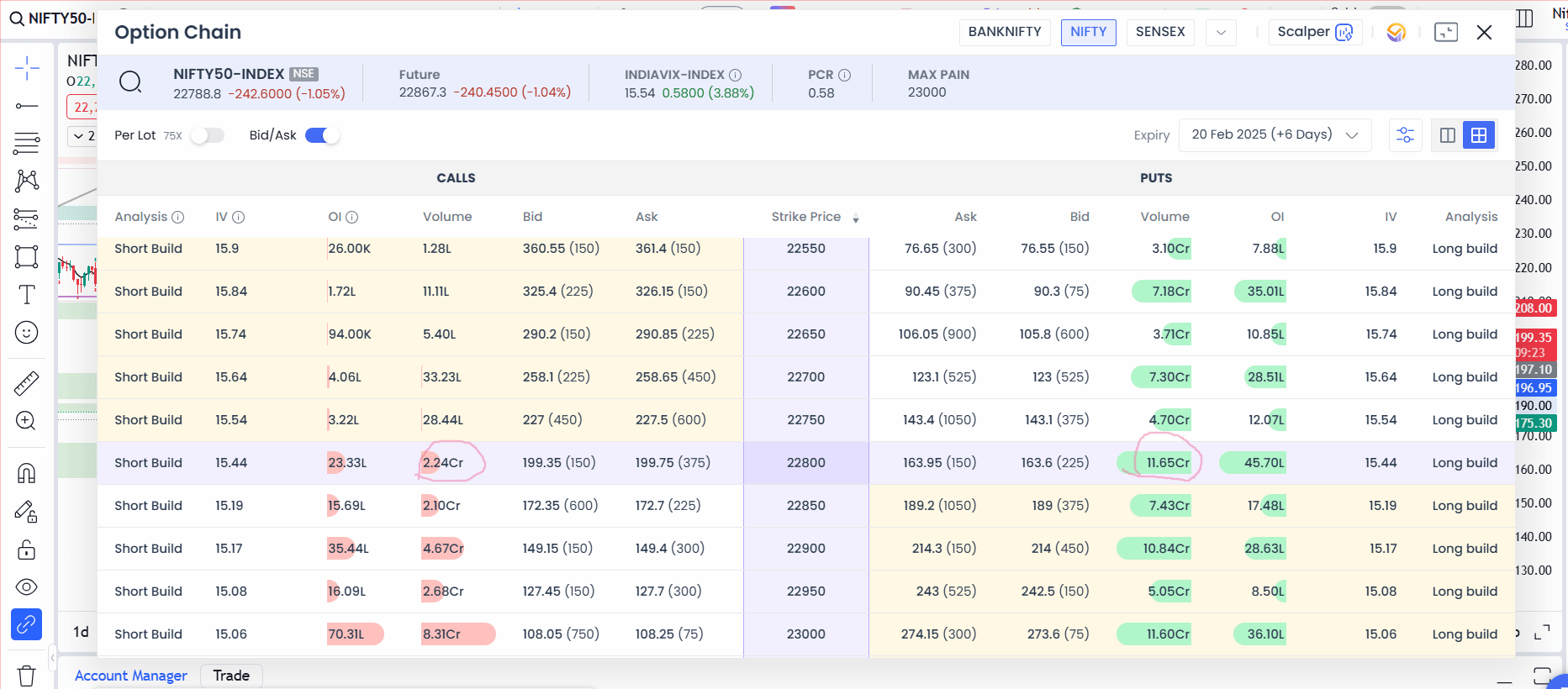Switch to the grid layout view

[1479, 135]
